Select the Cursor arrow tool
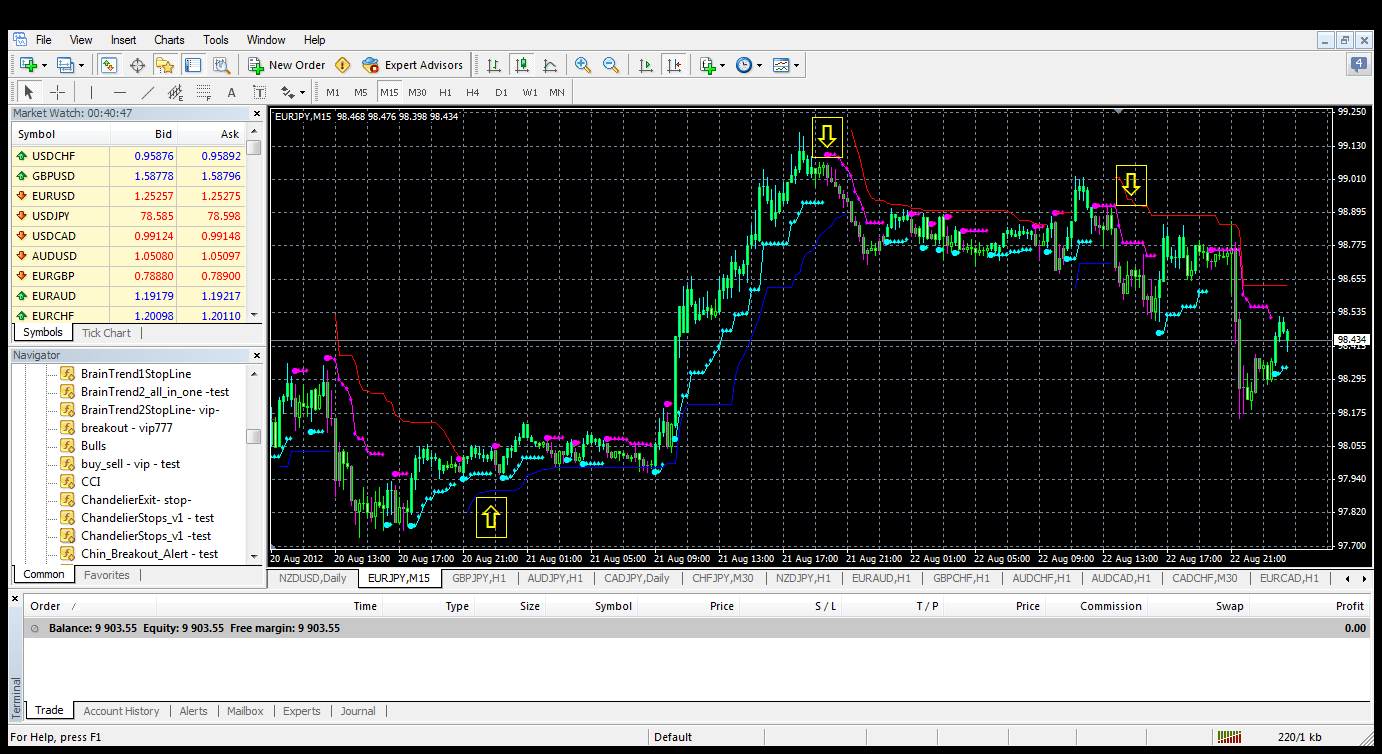The image size is (1382, 754). coord(29,92)
